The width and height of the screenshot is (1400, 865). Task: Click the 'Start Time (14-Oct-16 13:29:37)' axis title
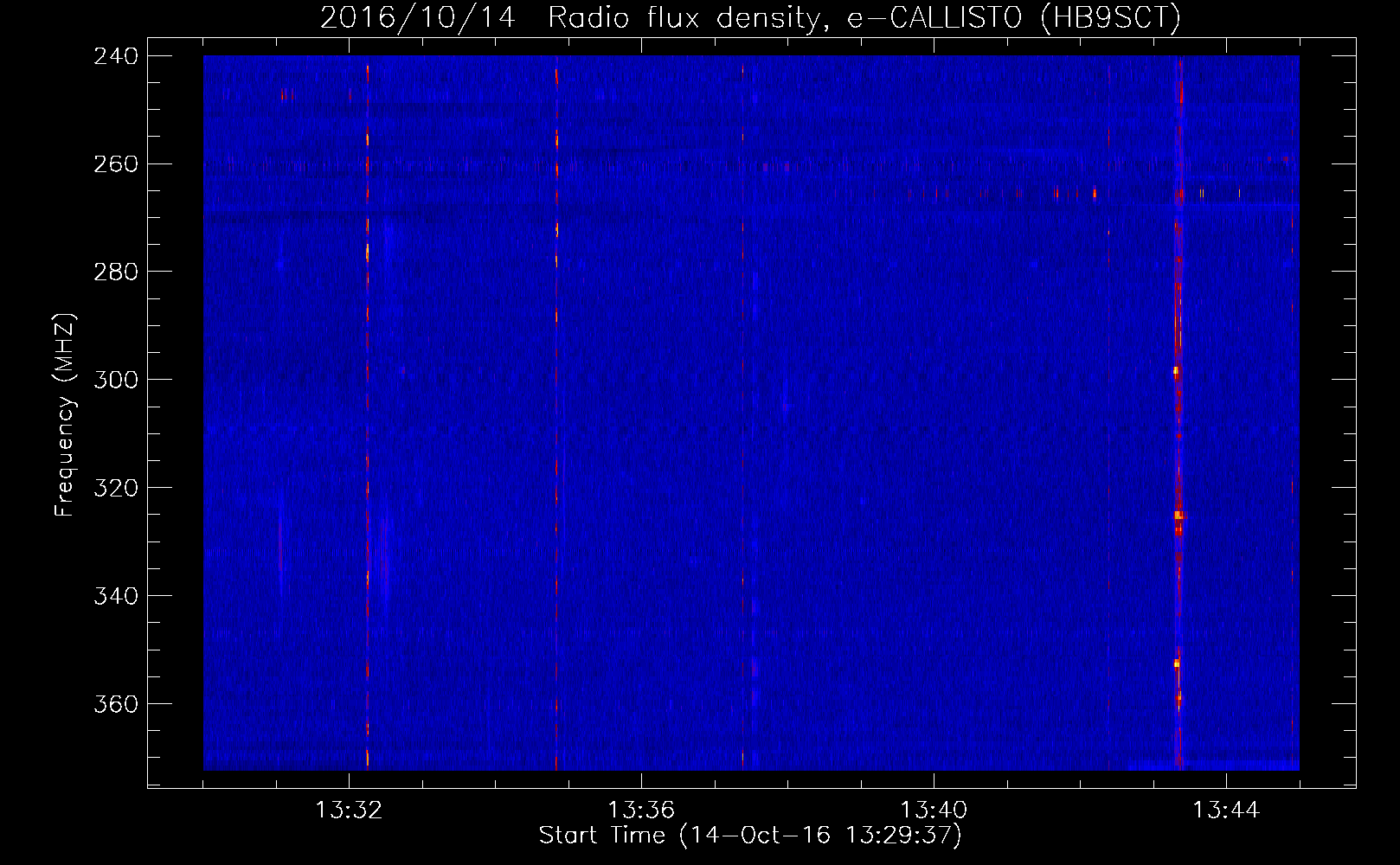tap(750, 836)
